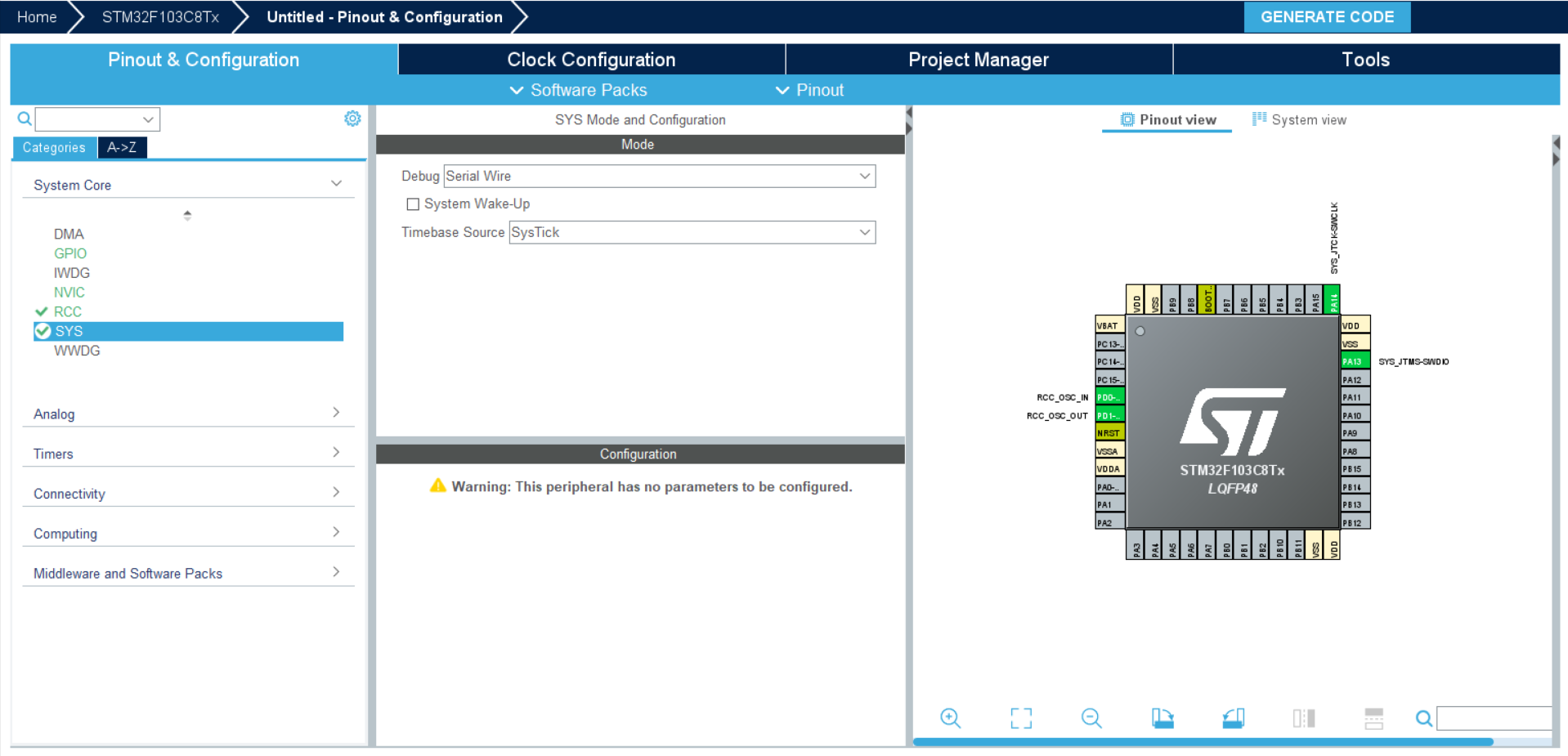
Task: Click the GENERATE CODE button
Action: tap(1327, 16)
